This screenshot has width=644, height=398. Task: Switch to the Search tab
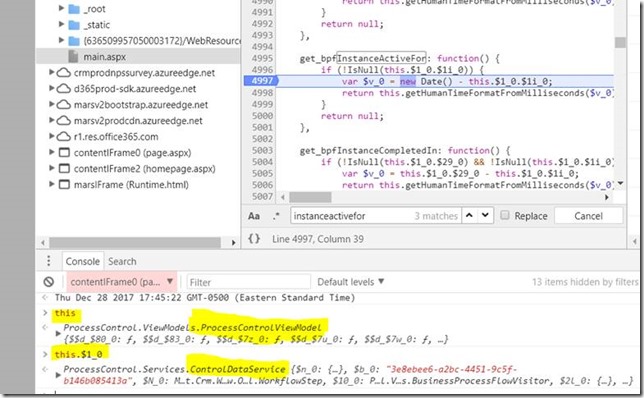(122, 261)
